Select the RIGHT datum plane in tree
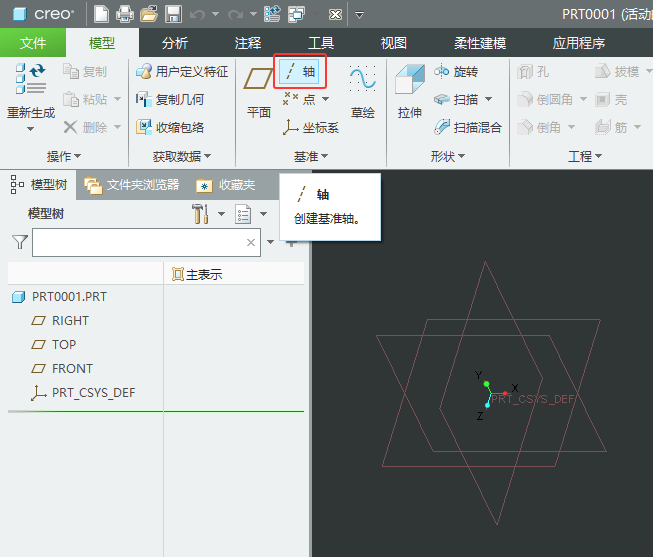Screen dimensions: 653x557 pos(60,320)
